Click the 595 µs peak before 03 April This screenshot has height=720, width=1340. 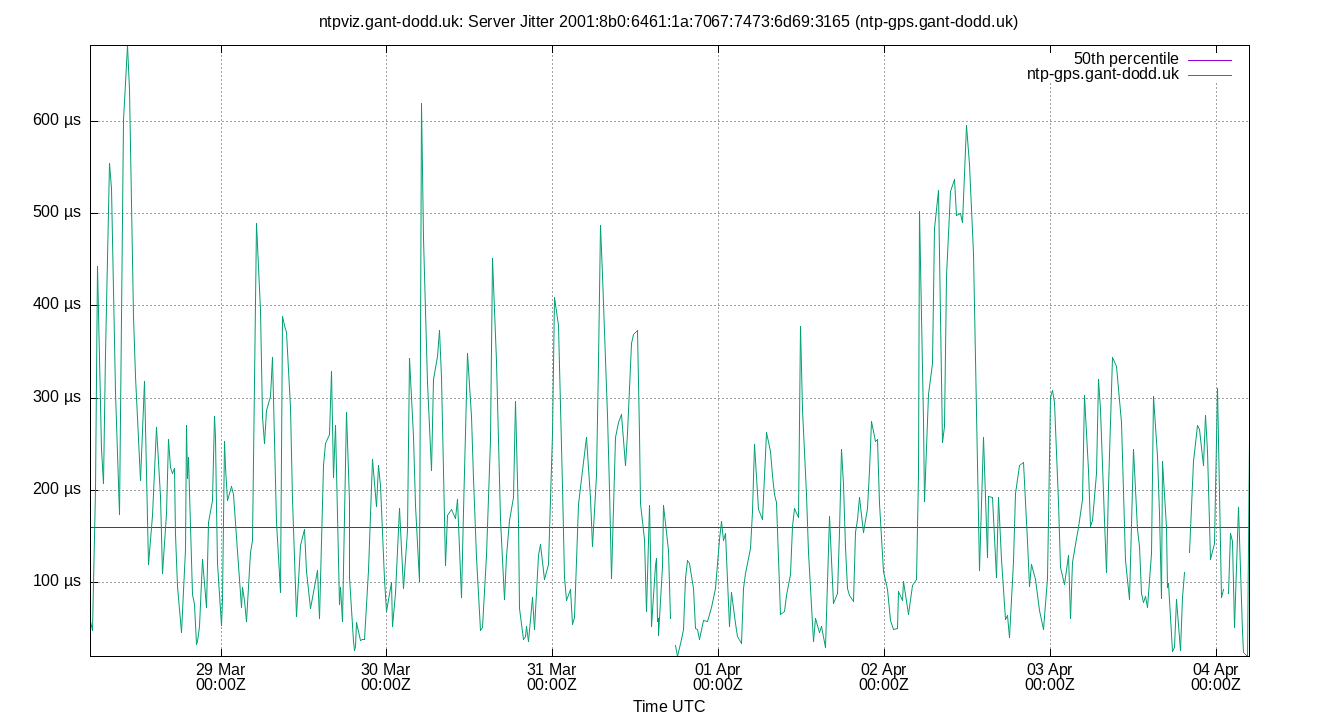tap(965, 127)
